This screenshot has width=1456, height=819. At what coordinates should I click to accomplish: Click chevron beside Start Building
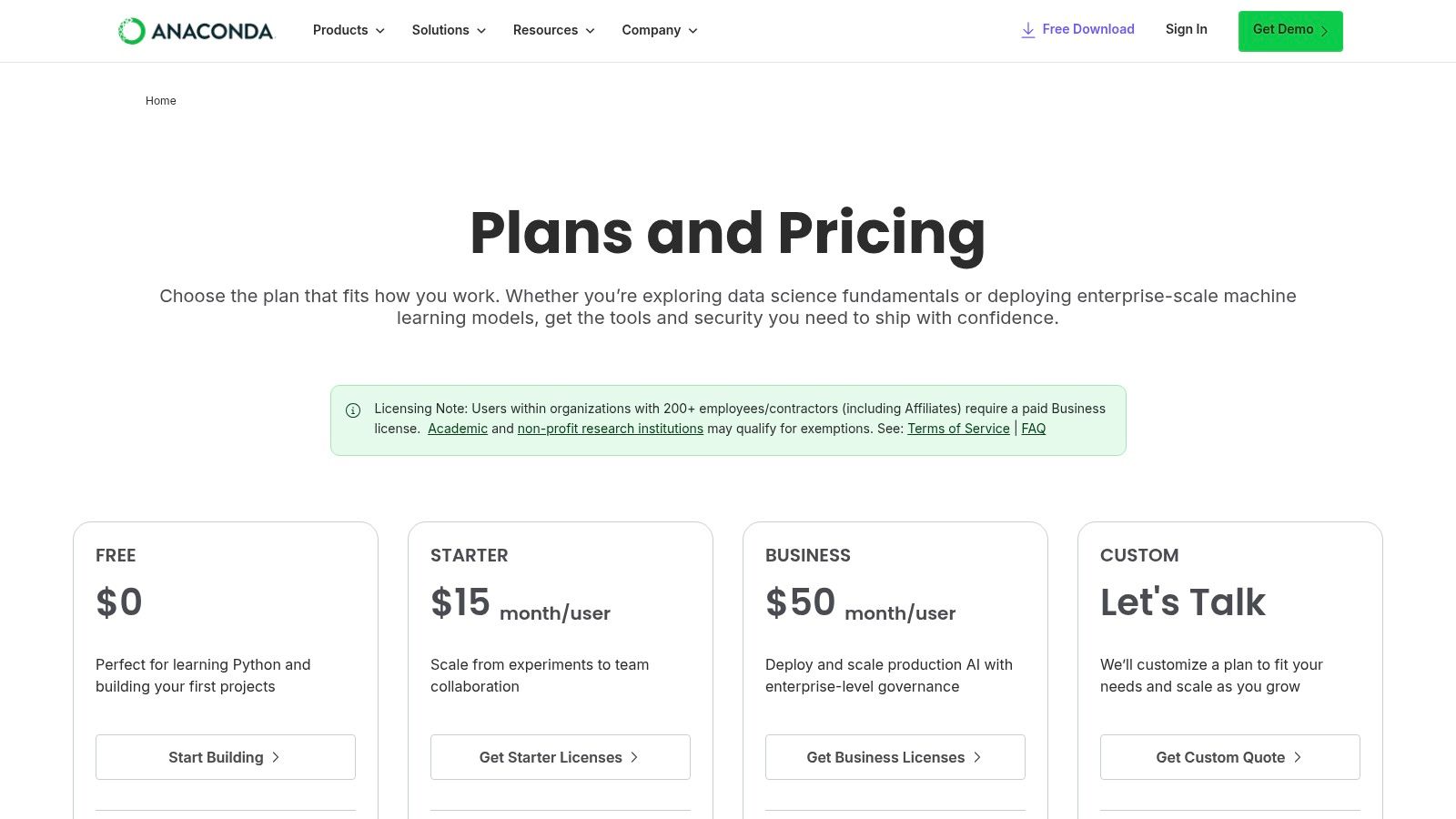pos(276,757)
